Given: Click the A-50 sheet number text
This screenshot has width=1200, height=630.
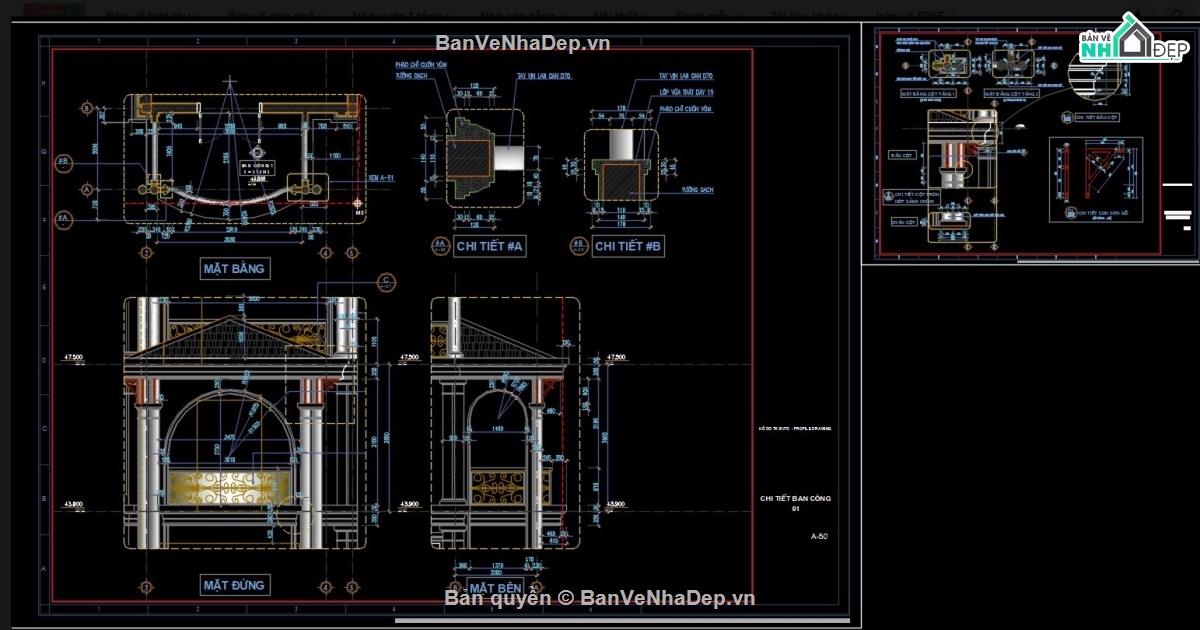Looking at the screenshot, I should (x=819, y=536).
